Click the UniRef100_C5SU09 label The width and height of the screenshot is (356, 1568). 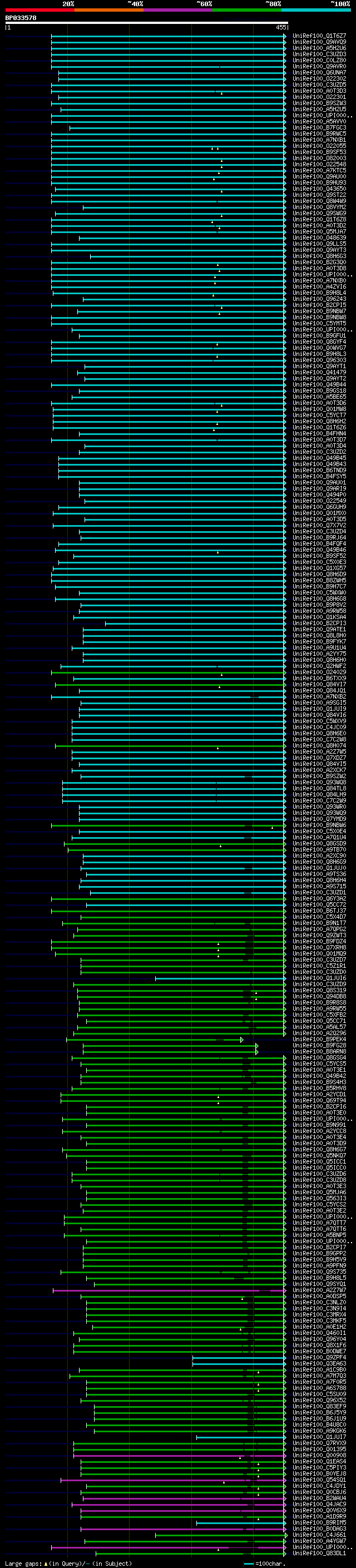[x=319, y=1394]
